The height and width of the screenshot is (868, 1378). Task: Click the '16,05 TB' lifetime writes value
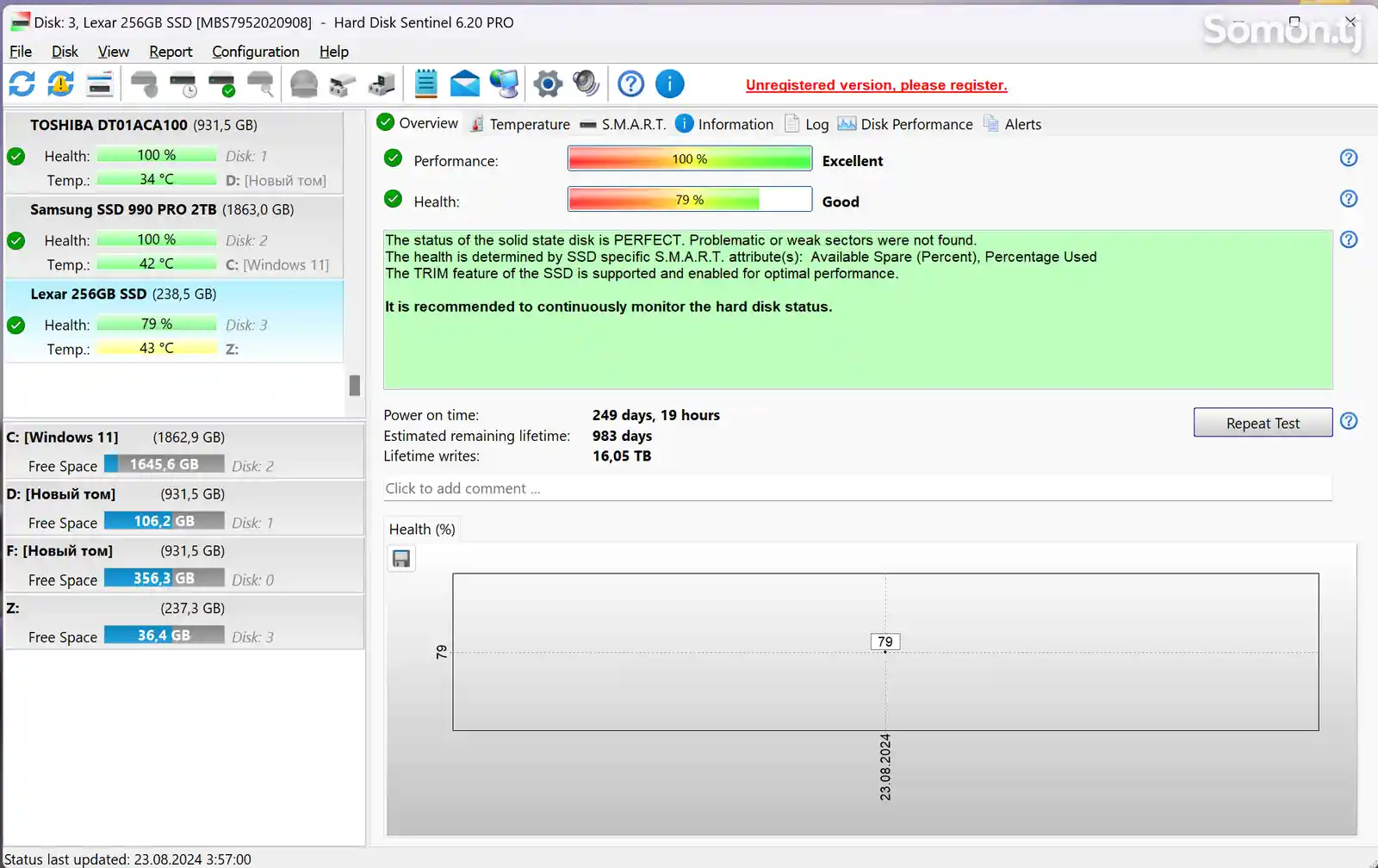click(x=622, y=456)
